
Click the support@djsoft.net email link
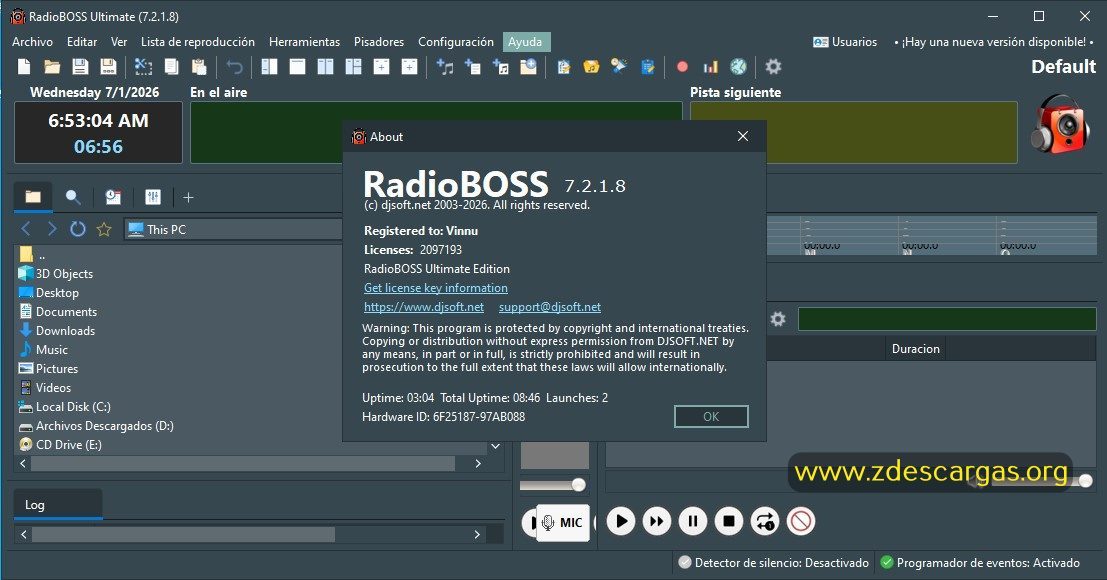point(550,307)
